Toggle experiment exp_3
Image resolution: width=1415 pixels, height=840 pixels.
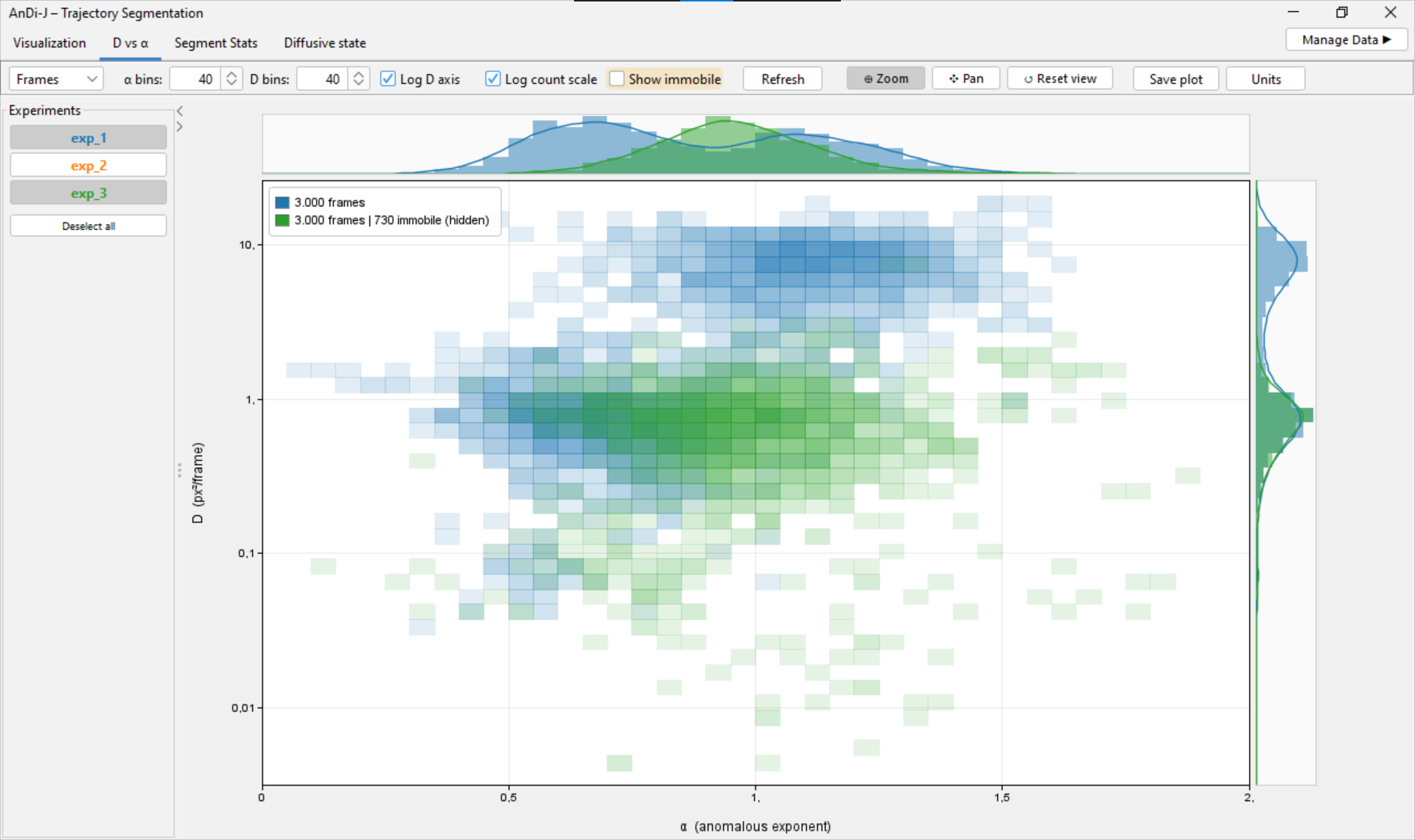[x=88, y=193]
